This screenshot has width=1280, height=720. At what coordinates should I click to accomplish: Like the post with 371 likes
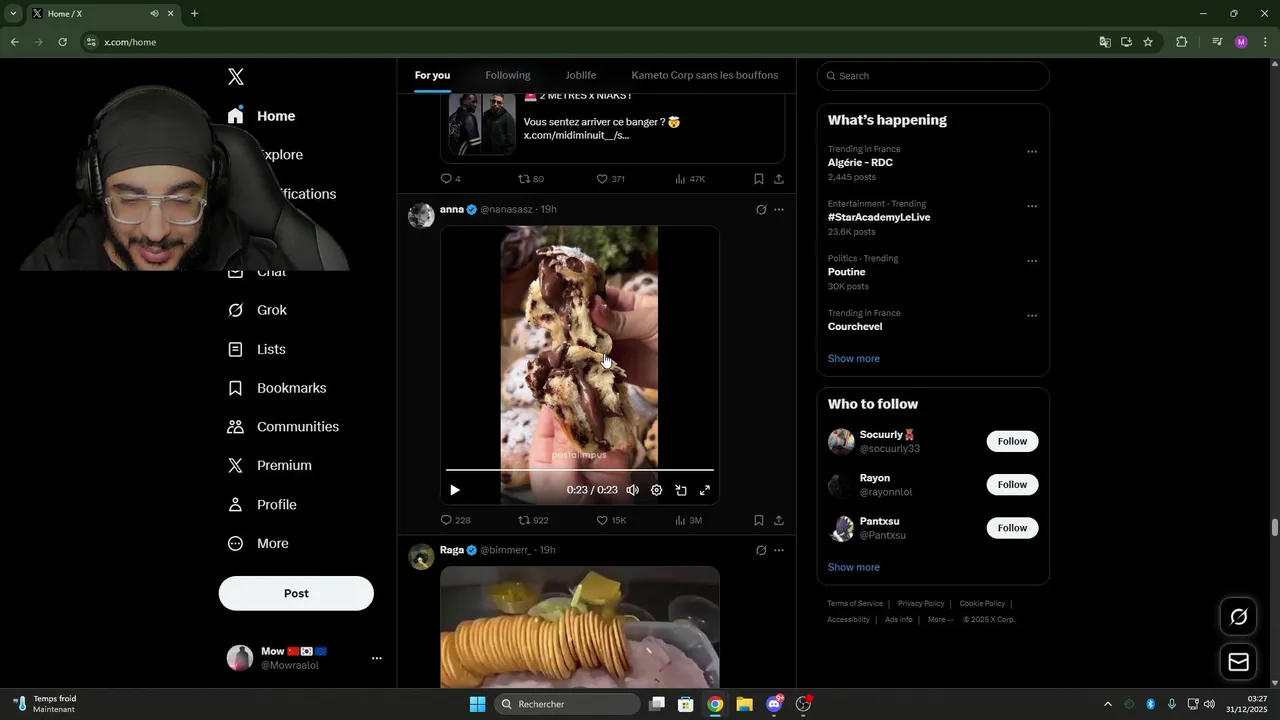610,179
